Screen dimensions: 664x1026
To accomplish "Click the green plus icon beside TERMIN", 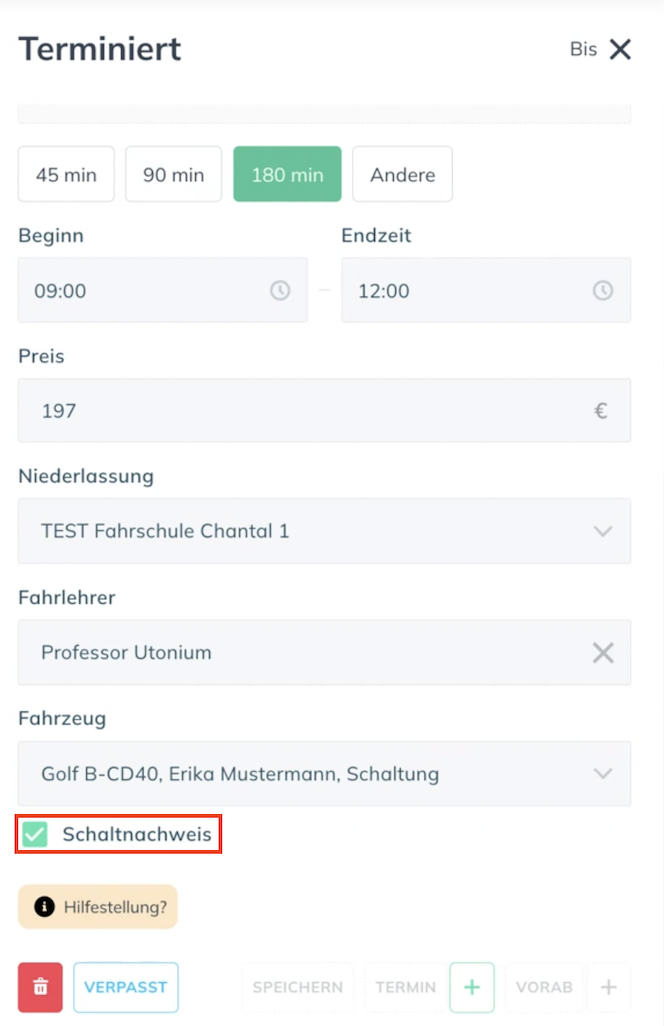I will click(472, 987).
